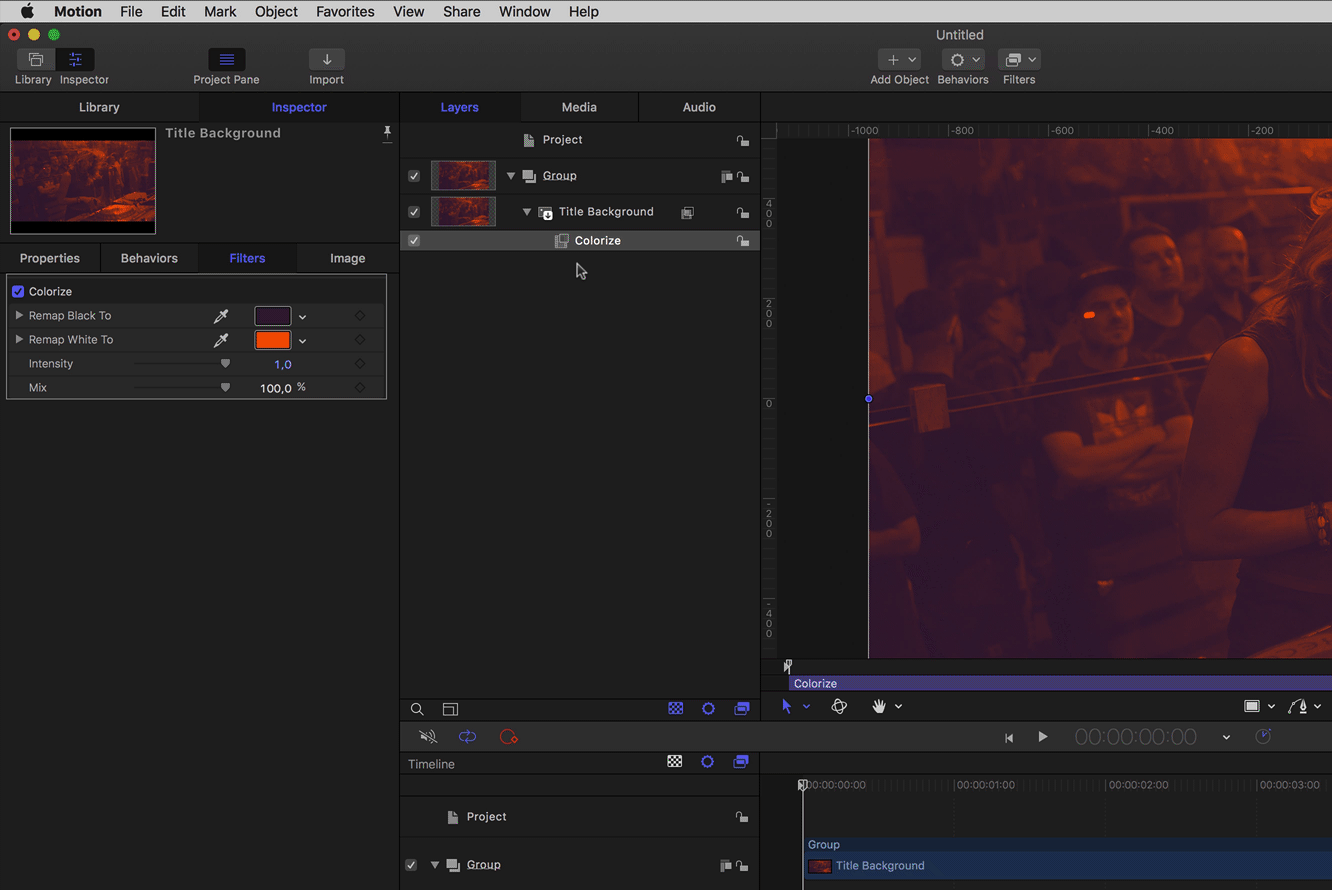This screenshot has width=1332, height=890.
Task: Open the Behaviors dropdown in toolbar
Action: (963, 60)
